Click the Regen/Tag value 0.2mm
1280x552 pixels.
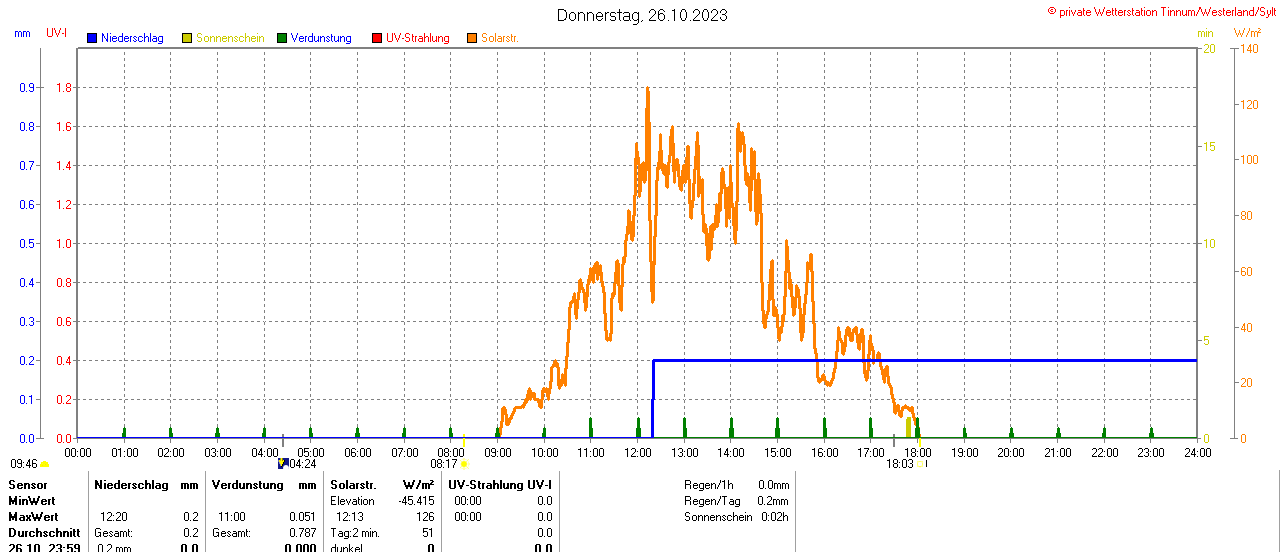pos(773,501)
